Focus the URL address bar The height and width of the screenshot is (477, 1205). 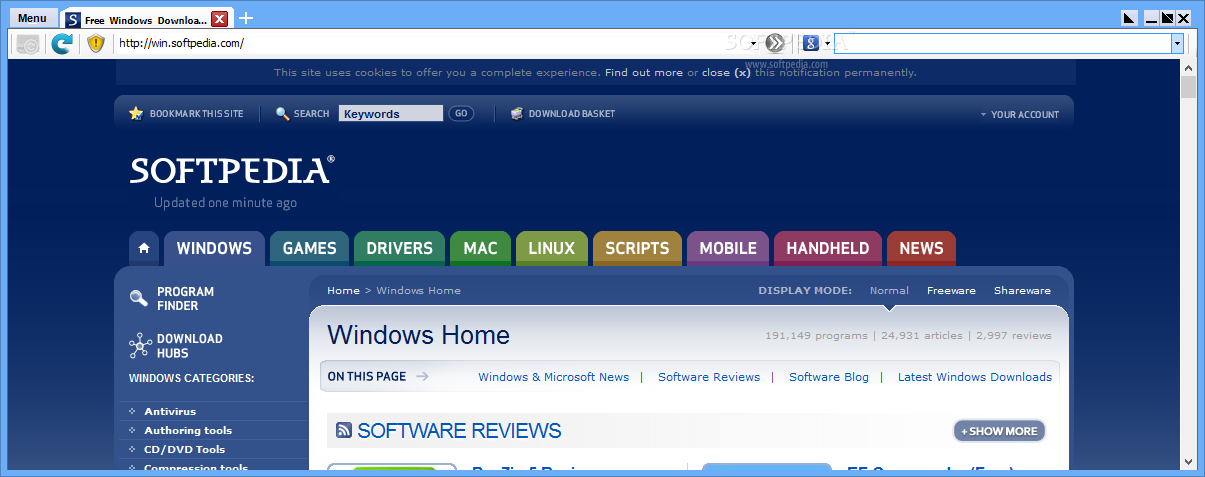(x=430, y=43)
